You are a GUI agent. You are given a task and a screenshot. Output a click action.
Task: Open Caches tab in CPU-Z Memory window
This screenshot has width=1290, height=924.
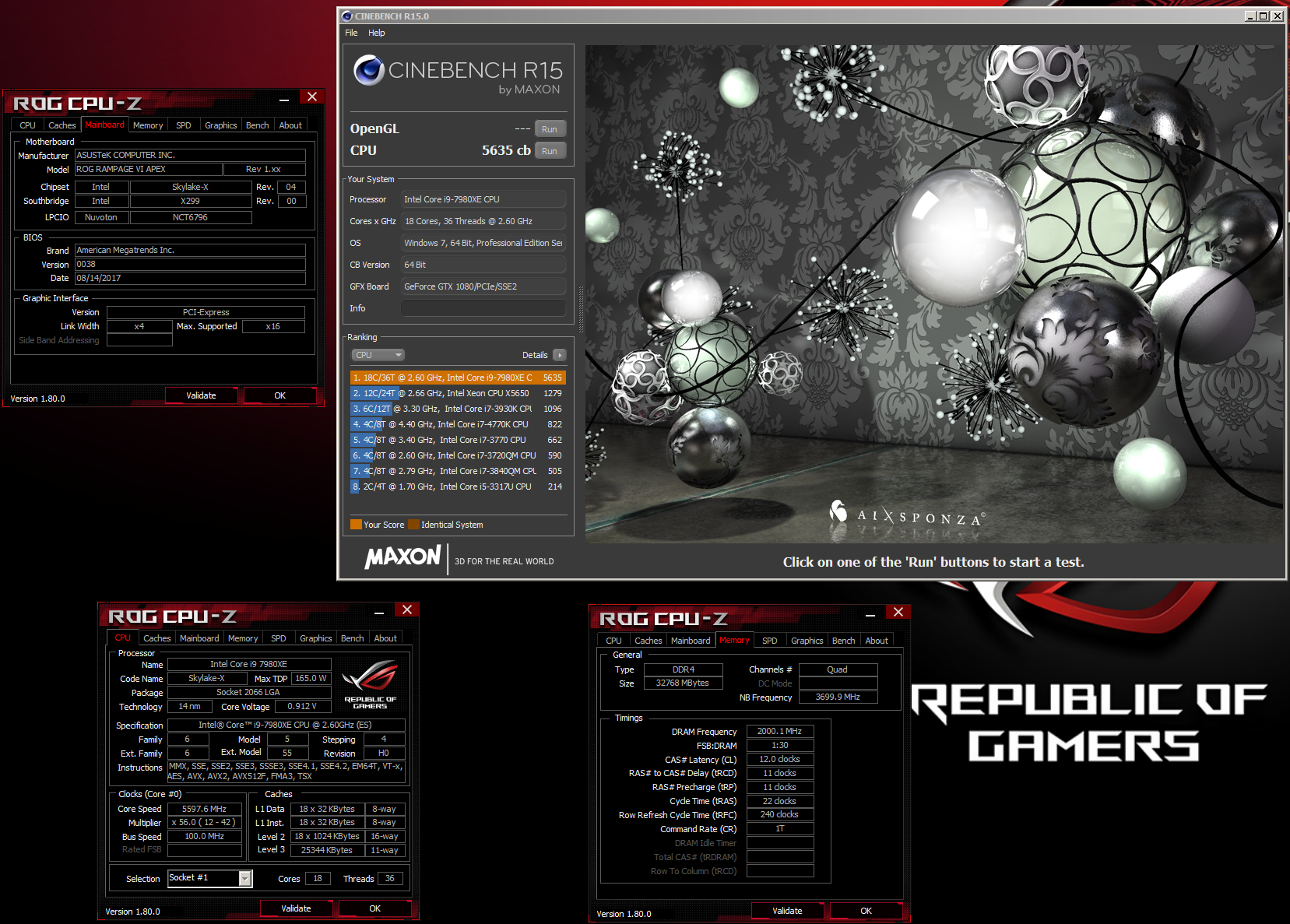[x=649, y=641]
